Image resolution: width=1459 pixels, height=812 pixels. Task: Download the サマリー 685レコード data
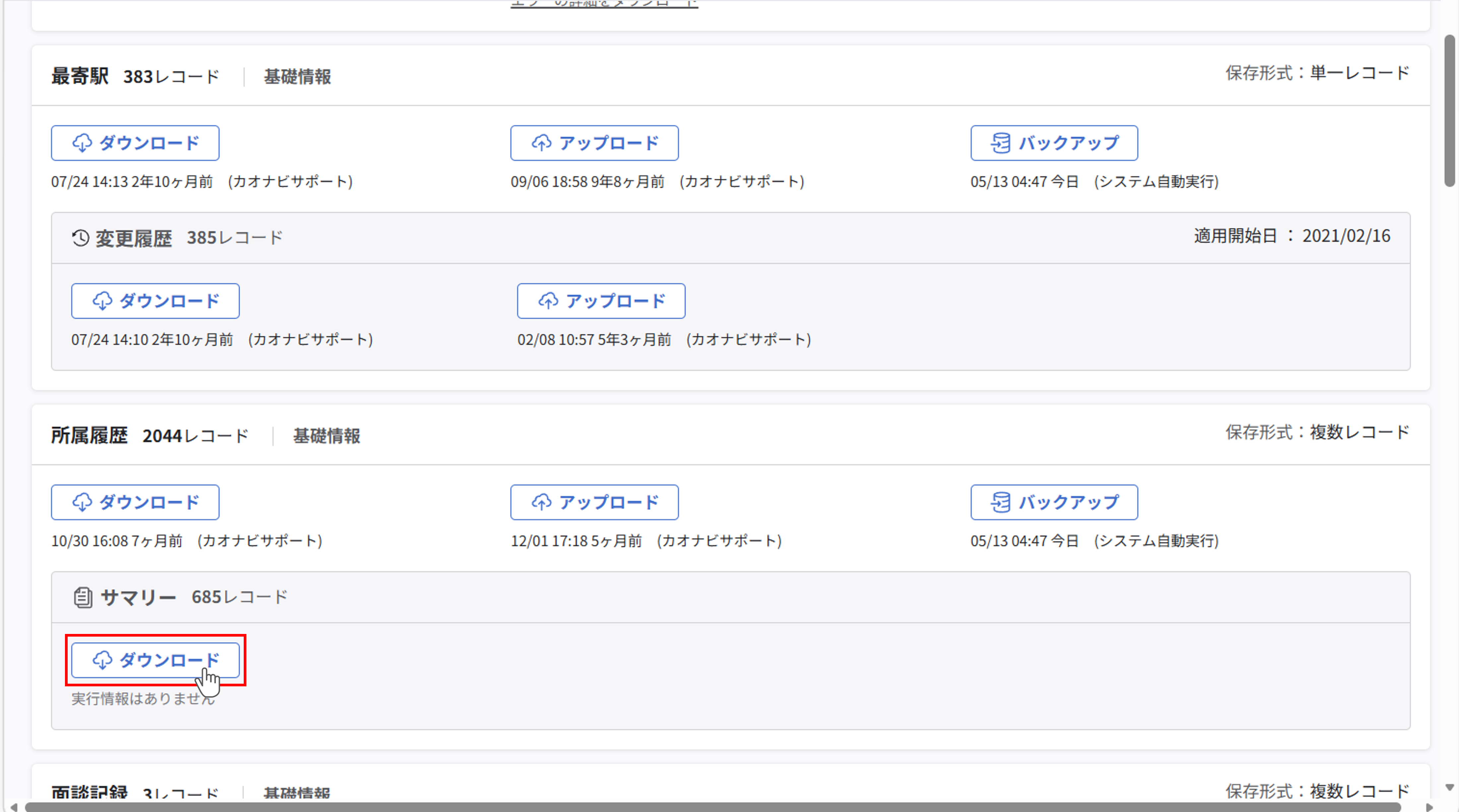tap(155, 660)
